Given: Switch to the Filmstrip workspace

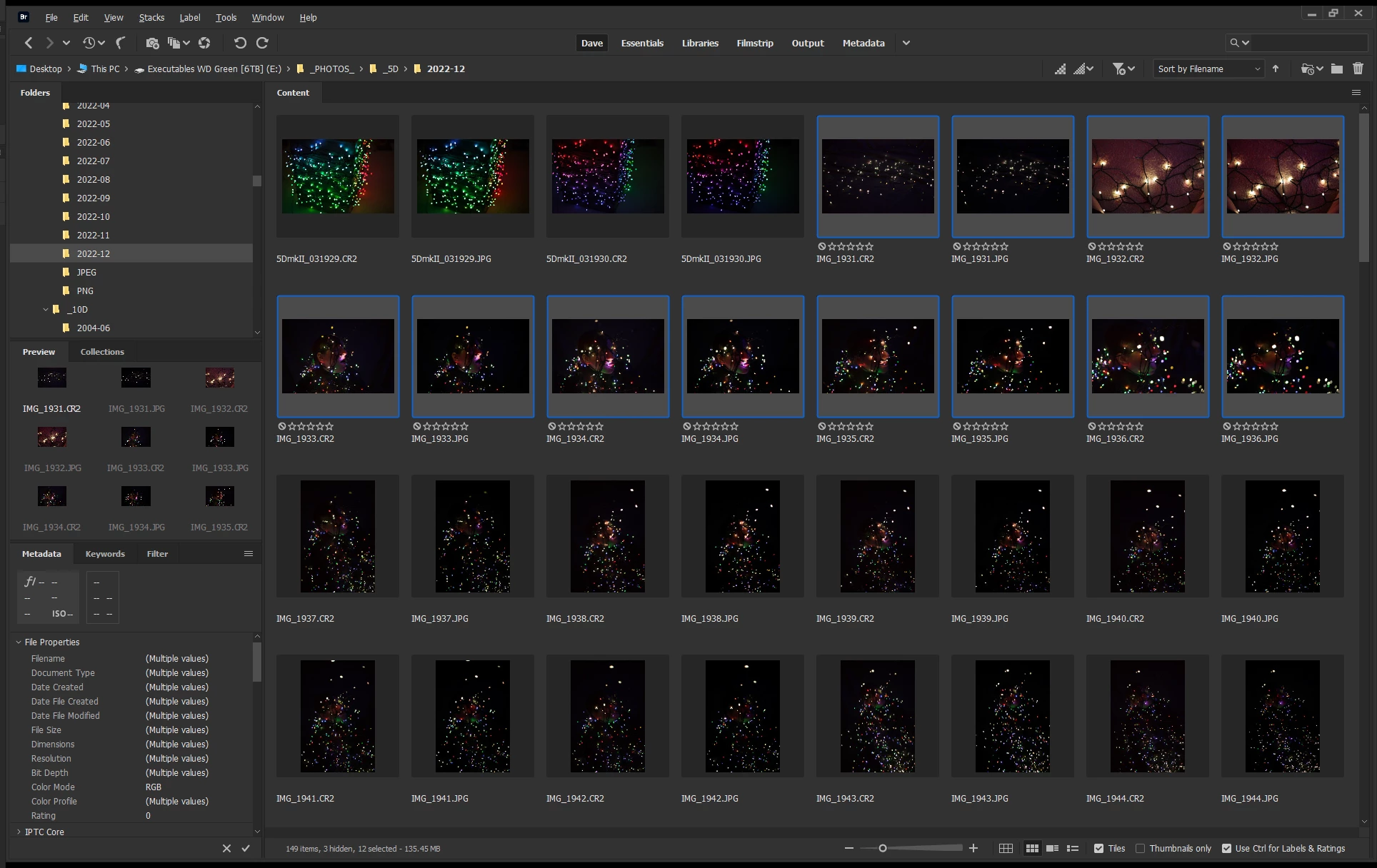Looking at the screenshot, I should coord(755,43).
